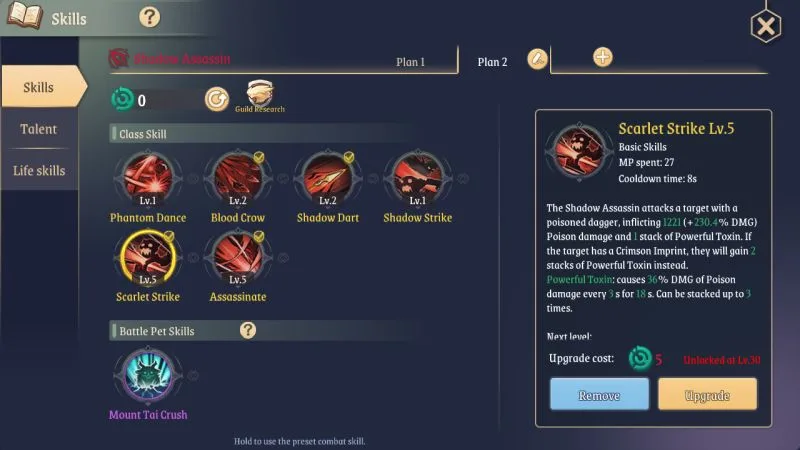
Task: Reset skill points with the refresh icon
Action: pos(217,99)
